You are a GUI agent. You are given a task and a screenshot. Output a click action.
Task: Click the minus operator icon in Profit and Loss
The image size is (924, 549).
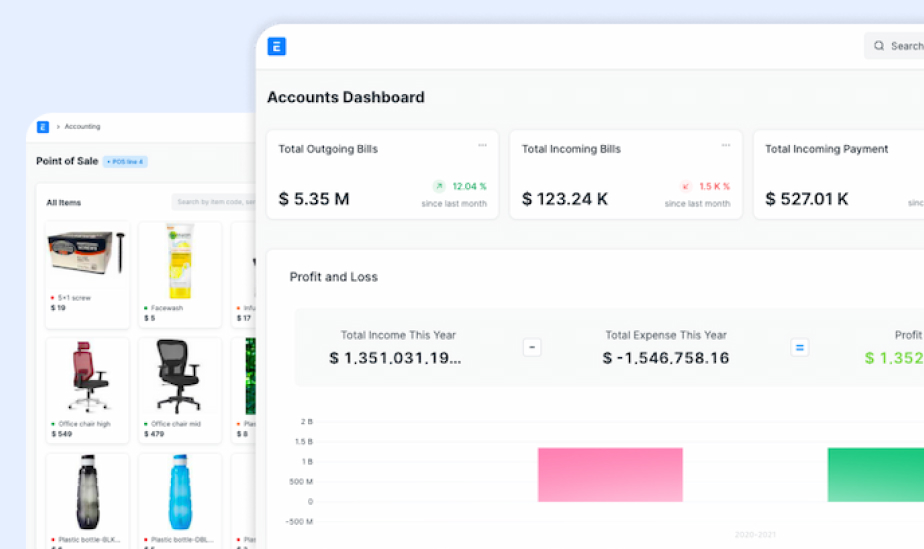(532, 348)
